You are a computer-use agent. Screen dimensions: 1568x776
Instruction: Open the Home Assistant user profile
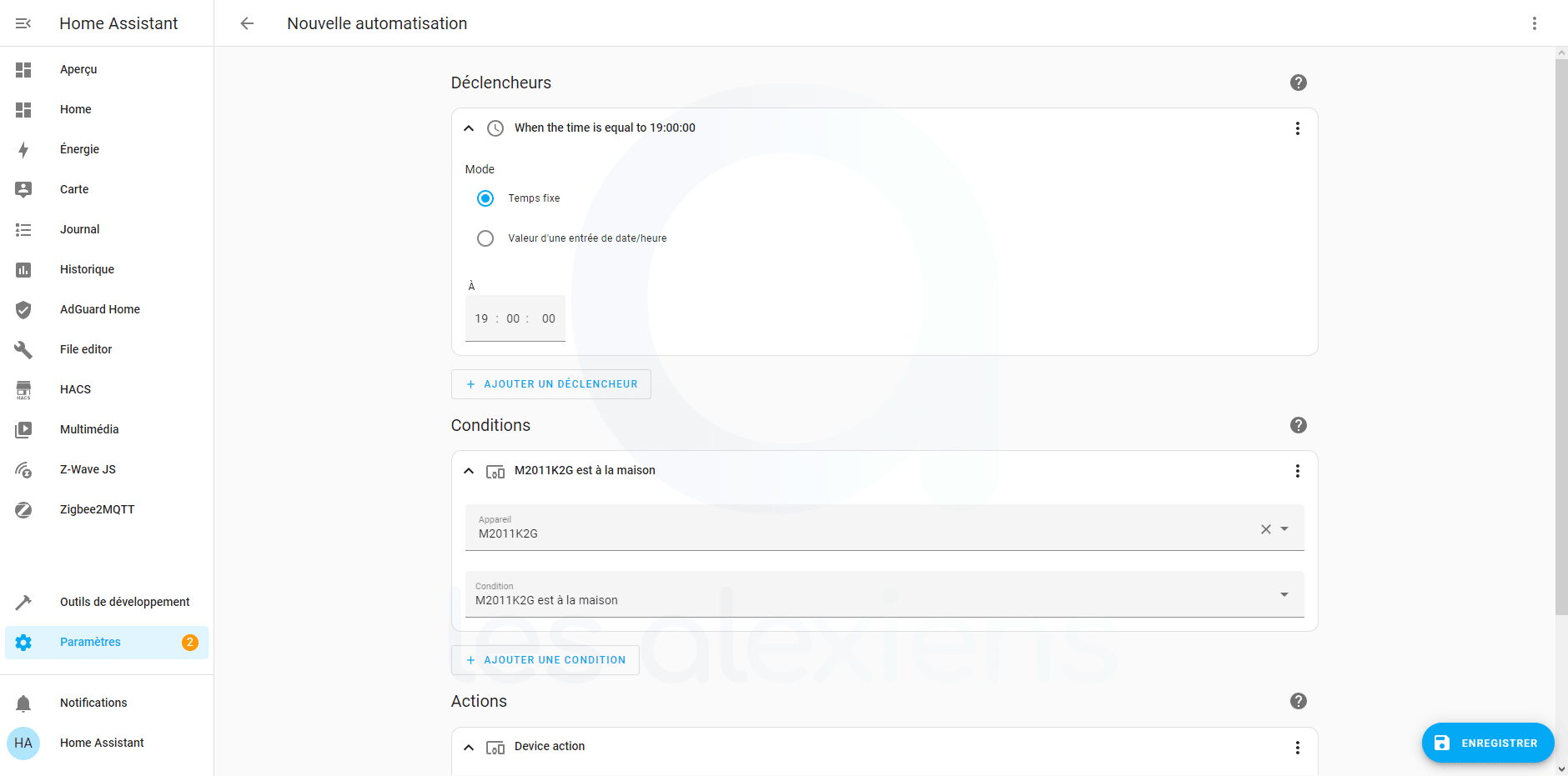[107, 743]
